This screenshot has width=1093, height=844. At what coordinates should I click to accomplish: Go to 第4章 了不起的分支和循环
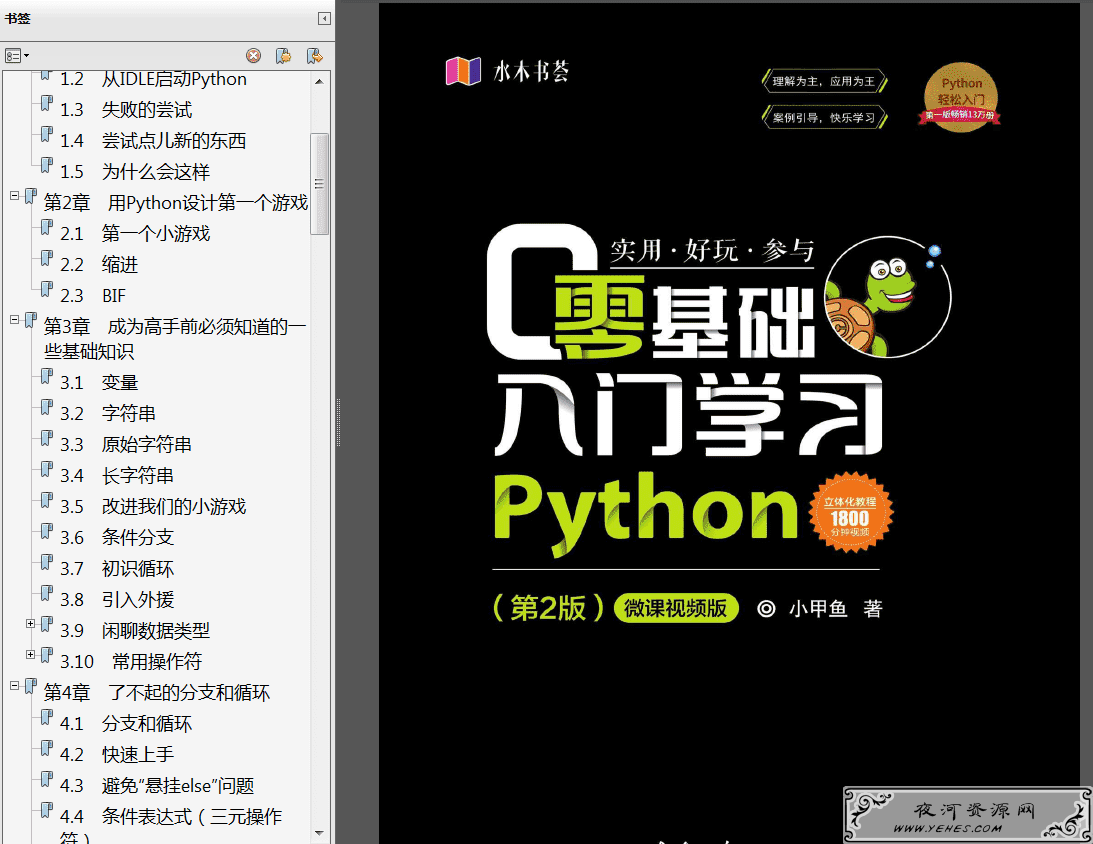[x=157, y=693]
